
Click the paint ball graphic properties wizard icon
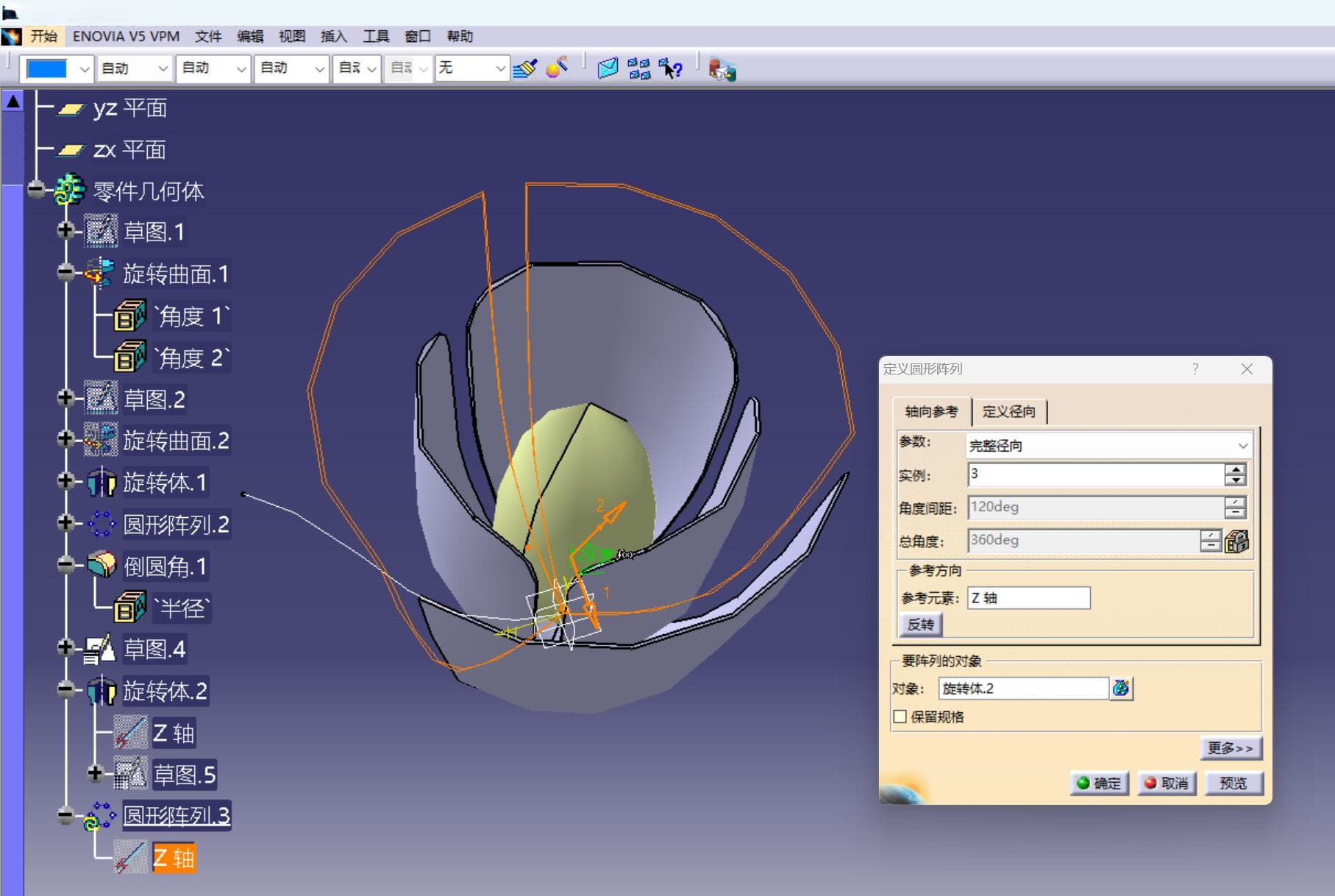coord(557,68)
